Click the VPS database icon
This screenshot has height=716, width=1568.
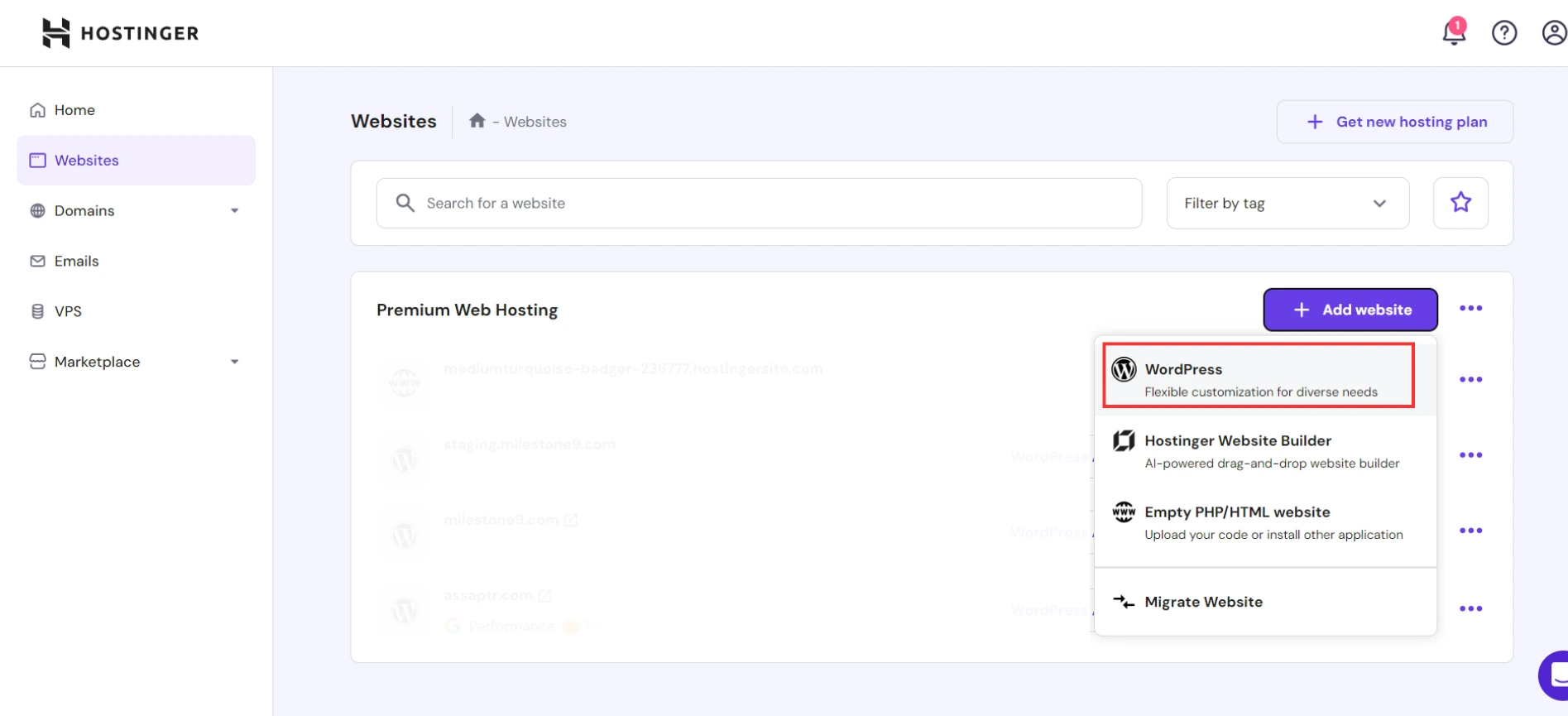37,312
